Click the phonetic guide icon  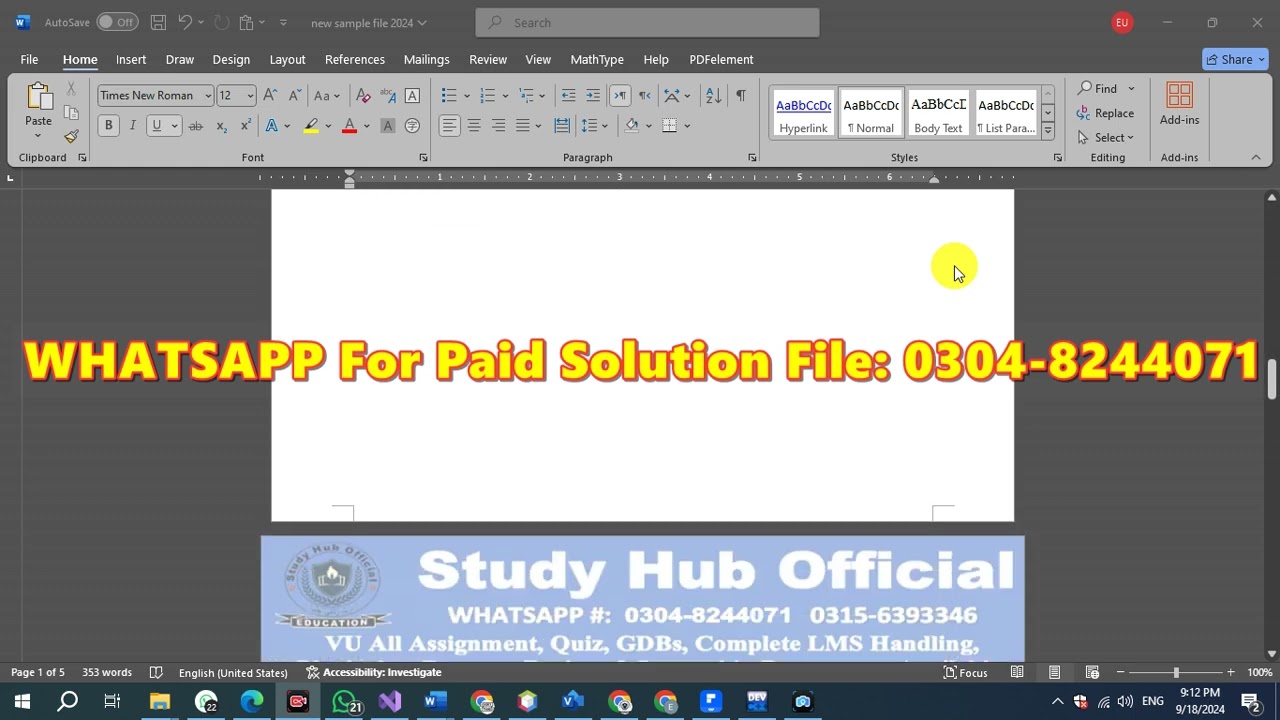click(388, 95)
